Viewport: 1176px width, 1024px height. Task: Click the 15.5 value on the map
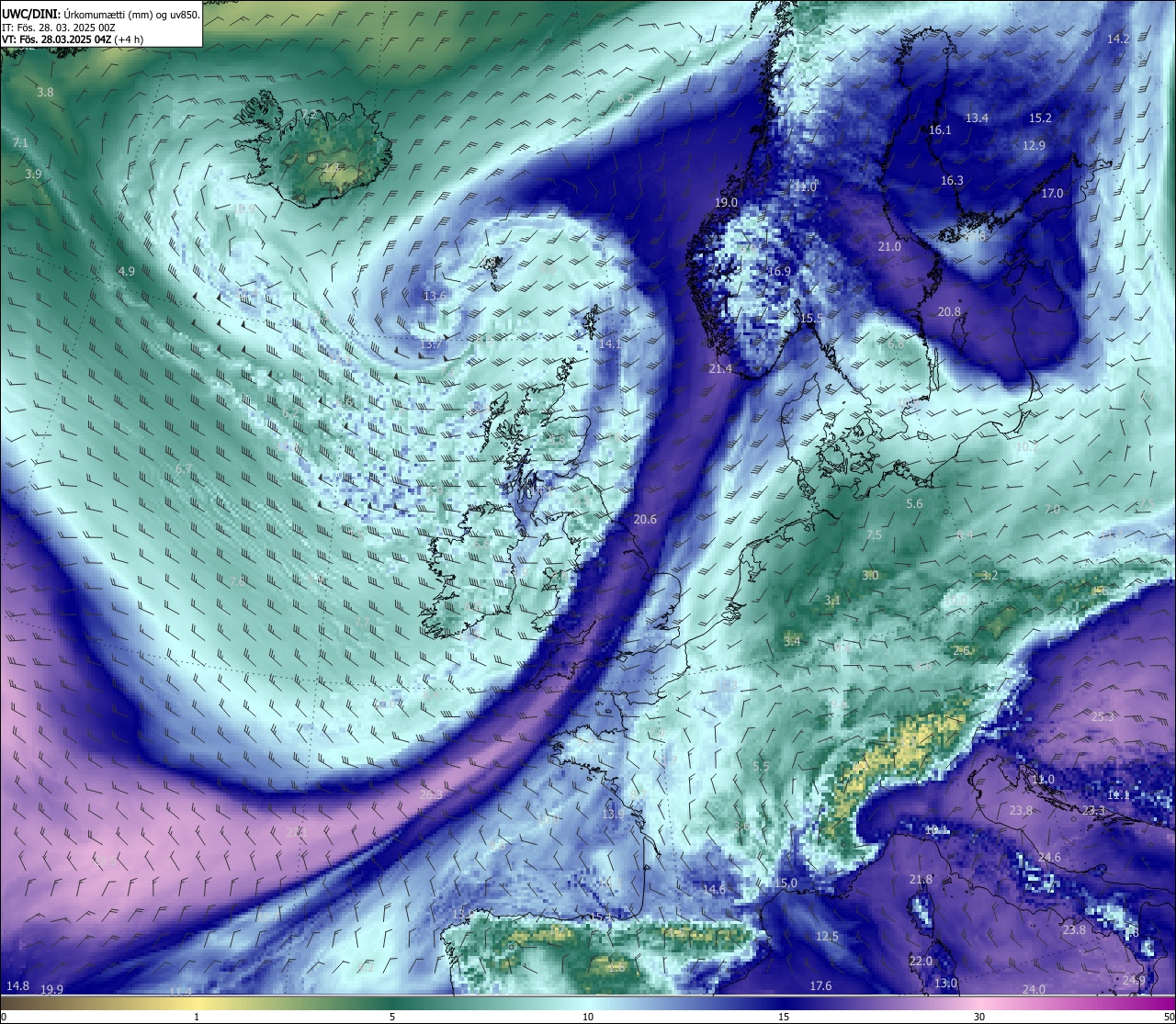coord(811,319)
